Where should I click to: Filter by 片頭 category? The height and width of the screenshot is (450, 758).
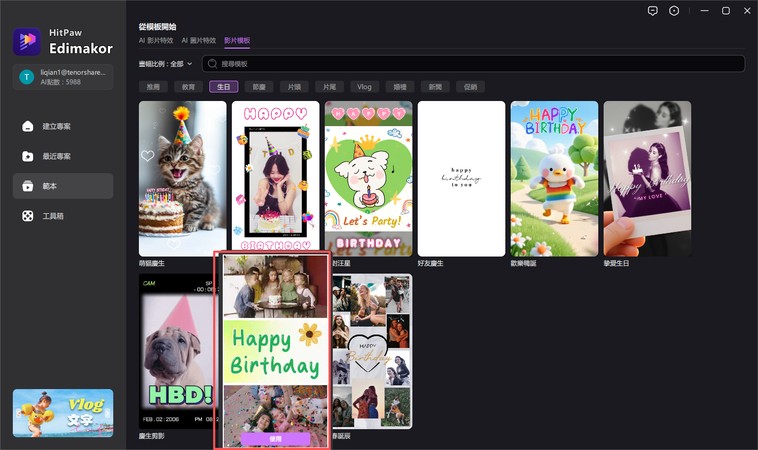click(294, 87)
